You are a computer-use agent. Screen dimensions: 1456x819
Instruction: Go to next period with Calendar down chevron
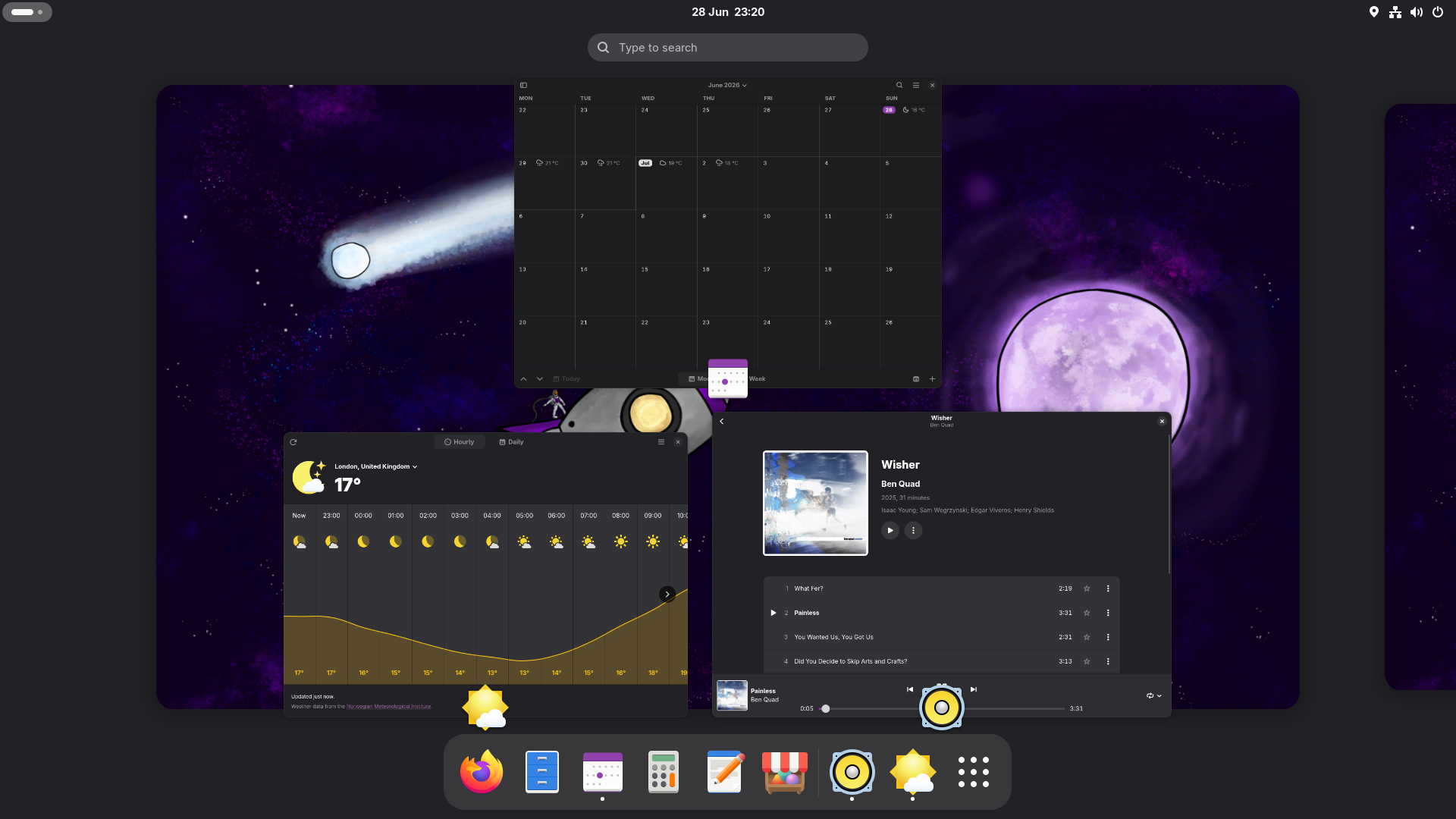pos(540,378)
